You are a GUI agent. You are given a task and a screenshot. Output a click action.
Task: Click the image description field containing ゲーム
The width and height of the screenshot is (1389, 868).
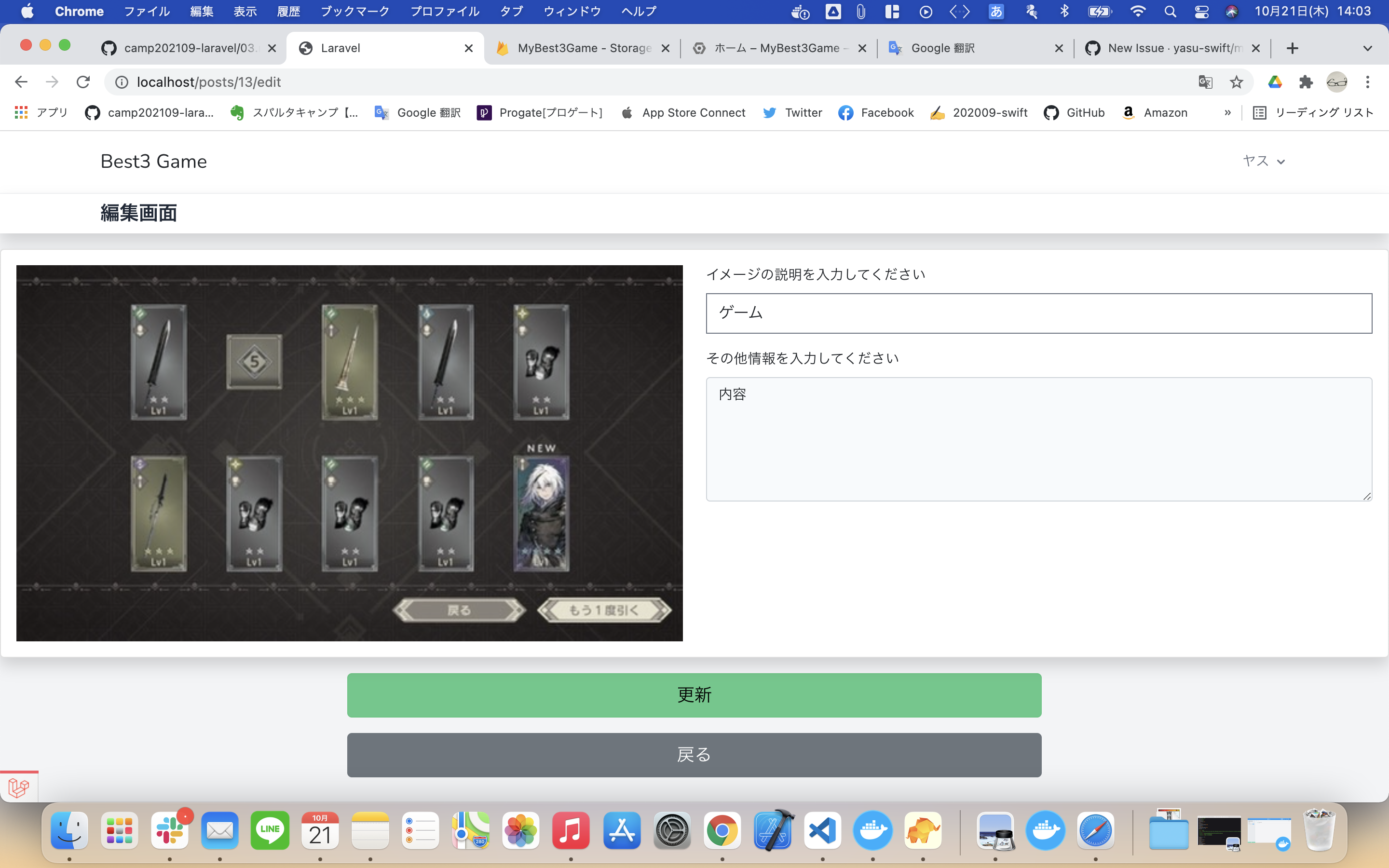1039,313
